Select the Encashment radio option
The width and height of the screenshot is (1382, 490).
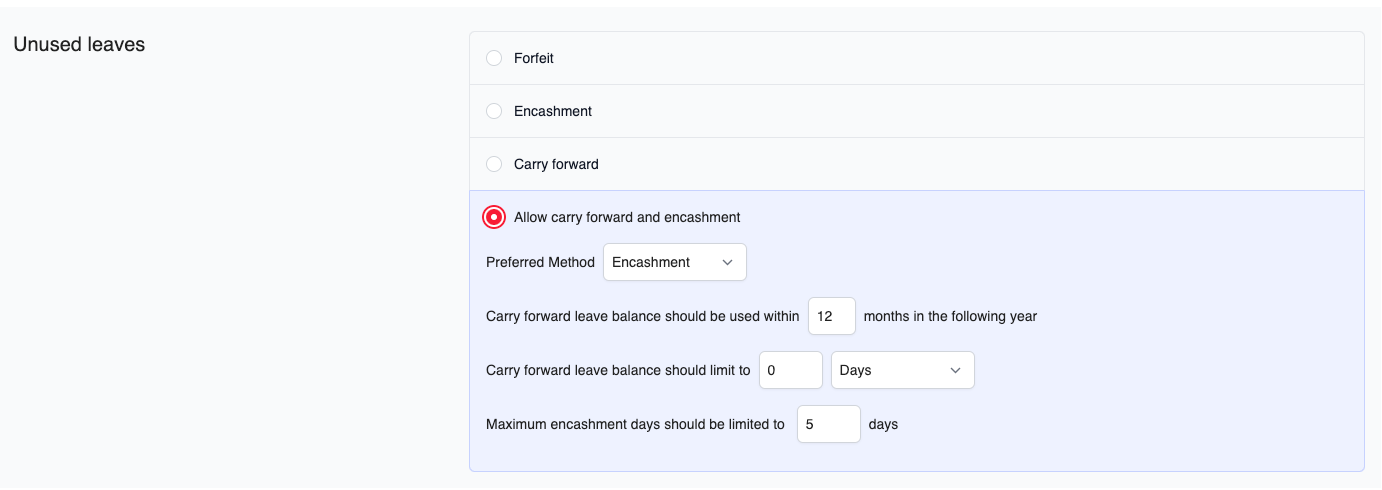pyautogui.click(x=494, y=111)
